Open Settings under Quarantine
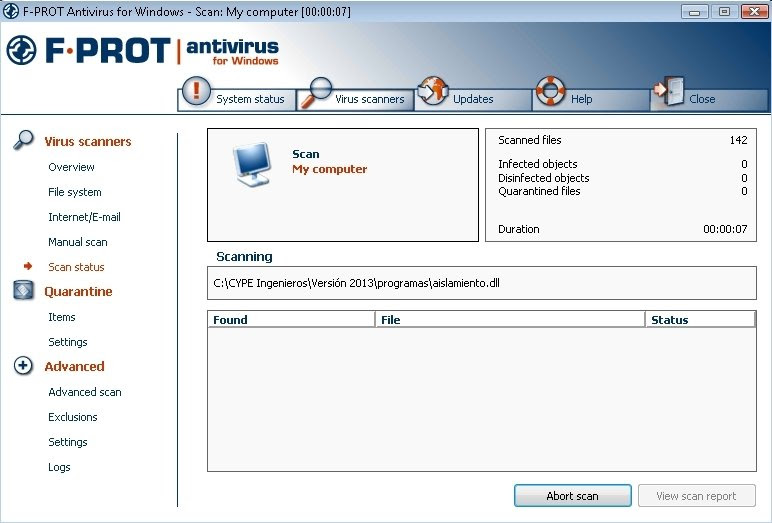The image size is (772, 523). [67, 342]
